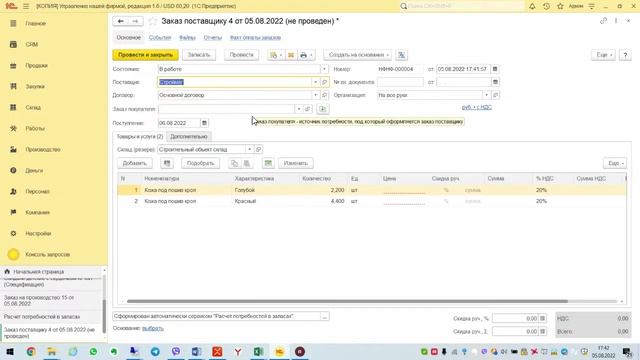The image size is (640, 360).
Task: Open the notifications bell icon
Action: tap(532, 6)
